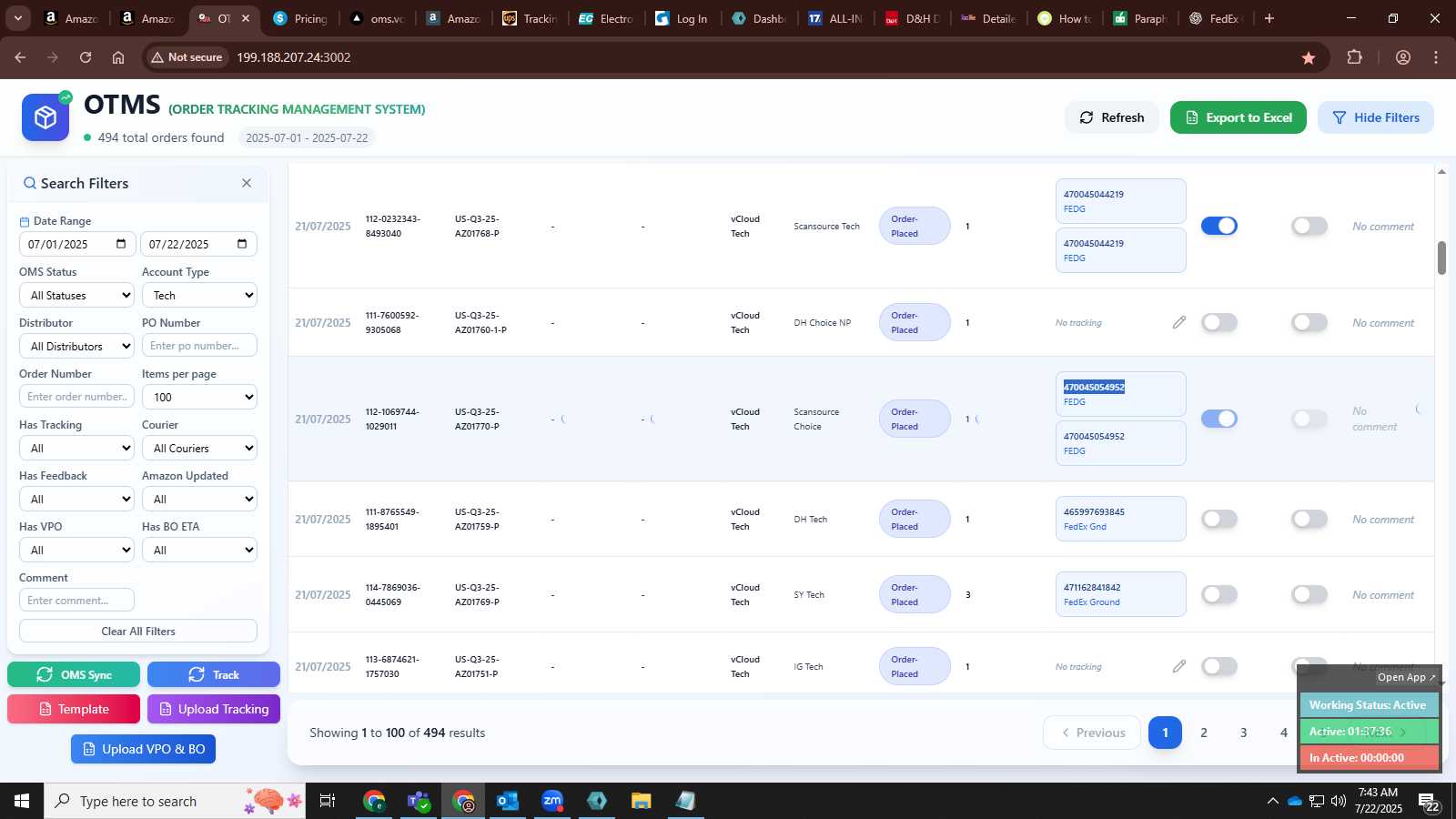Open the Distributor dropdown
Image resolution: width=1456 pixels, height=819 pixels.
click(76, 346)
